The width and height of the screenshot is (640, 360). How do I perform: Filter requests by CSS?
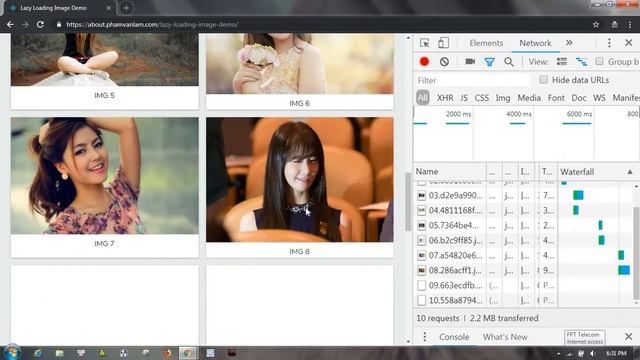pos(482,98)
